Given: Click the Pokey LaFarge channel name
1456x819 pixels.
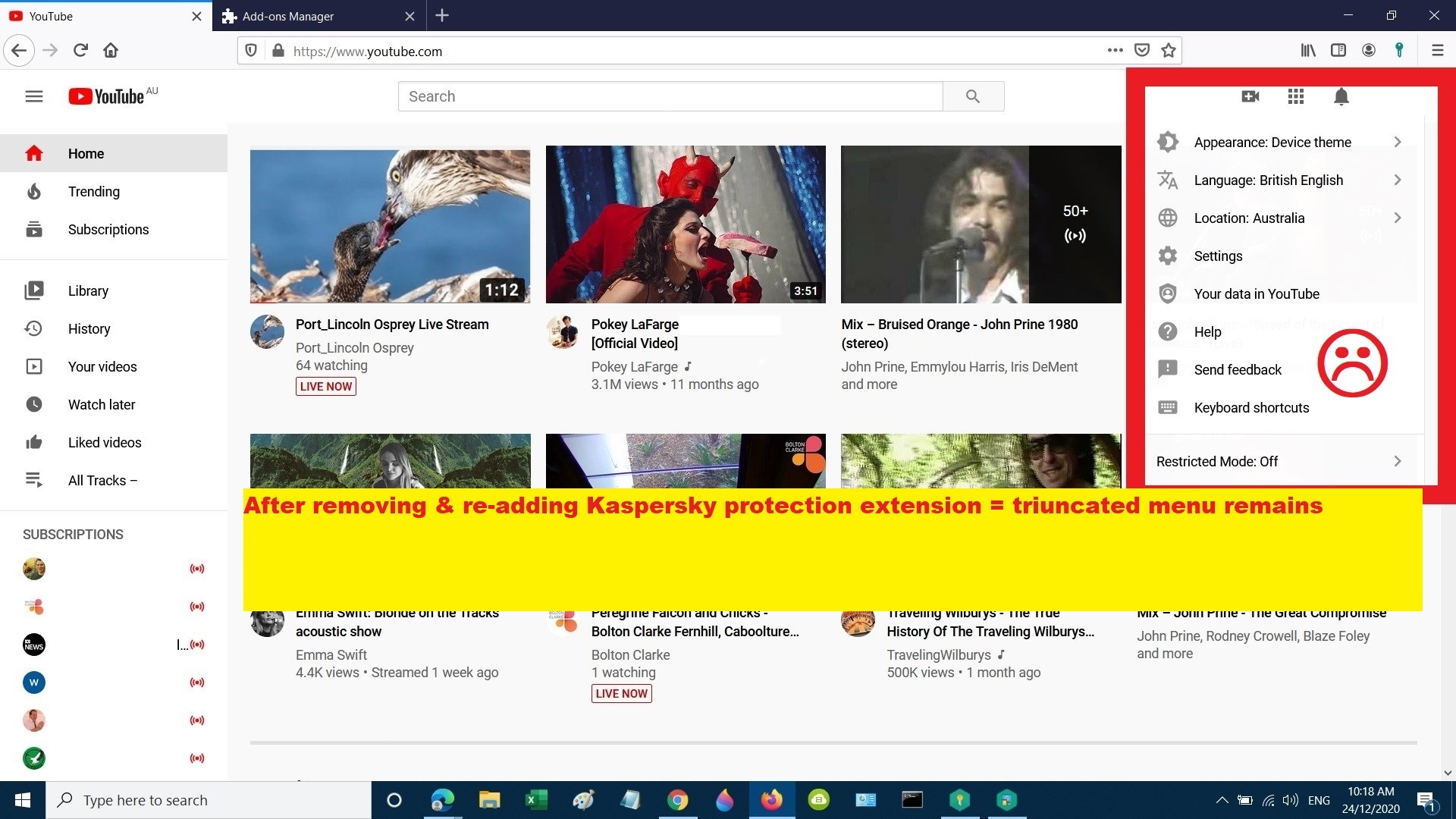Looking at the screenshot, I should 635,366.
